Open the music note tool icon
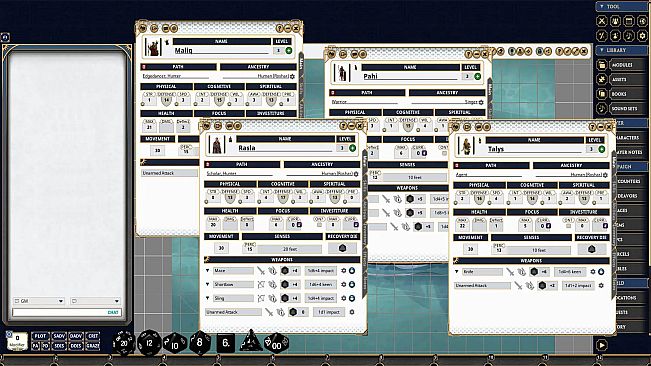651x366 pixels. [x=629, y=36]
